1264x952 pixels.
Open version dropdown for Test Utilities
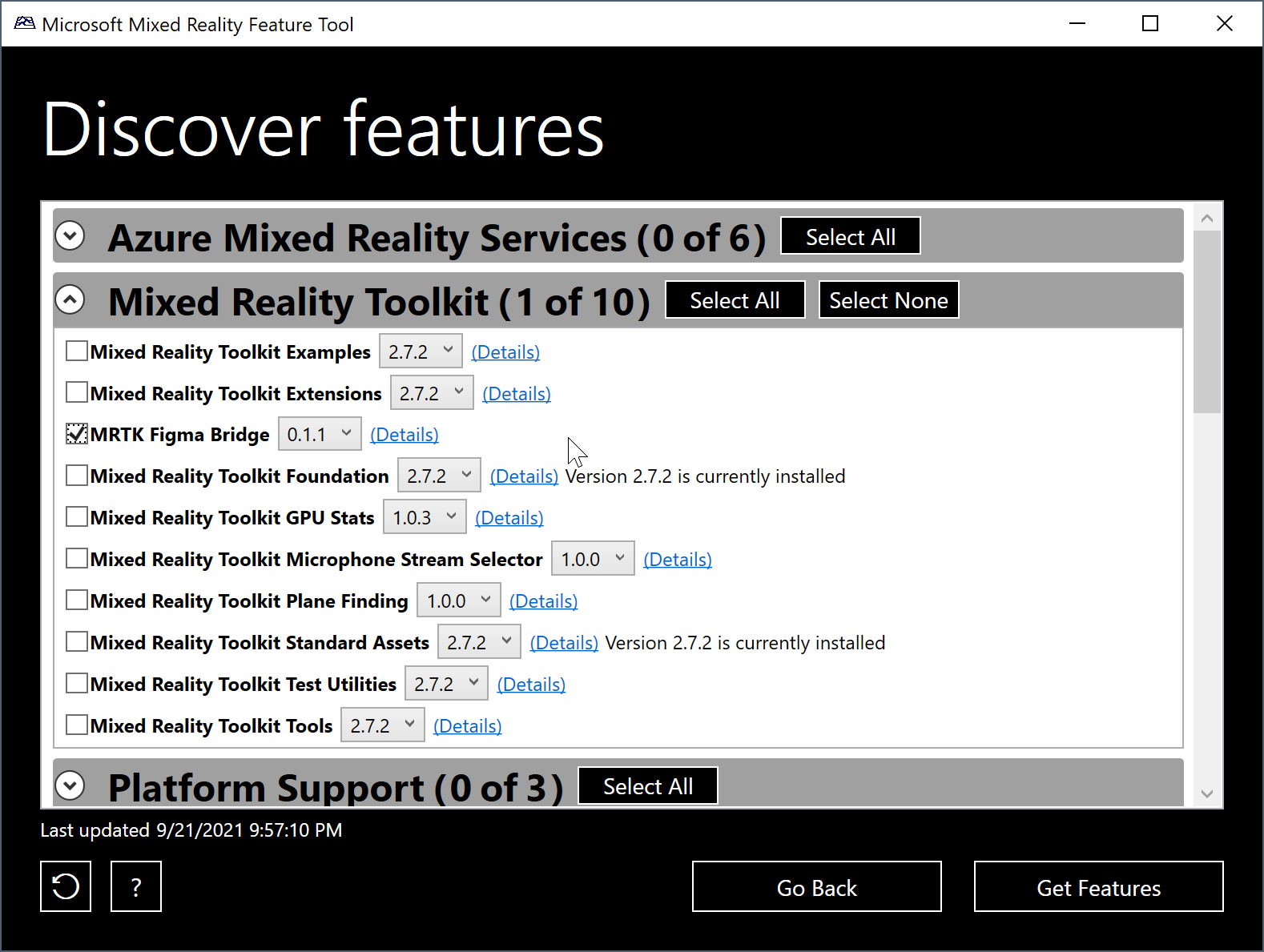pyautogui.click(x=446, y=685)
